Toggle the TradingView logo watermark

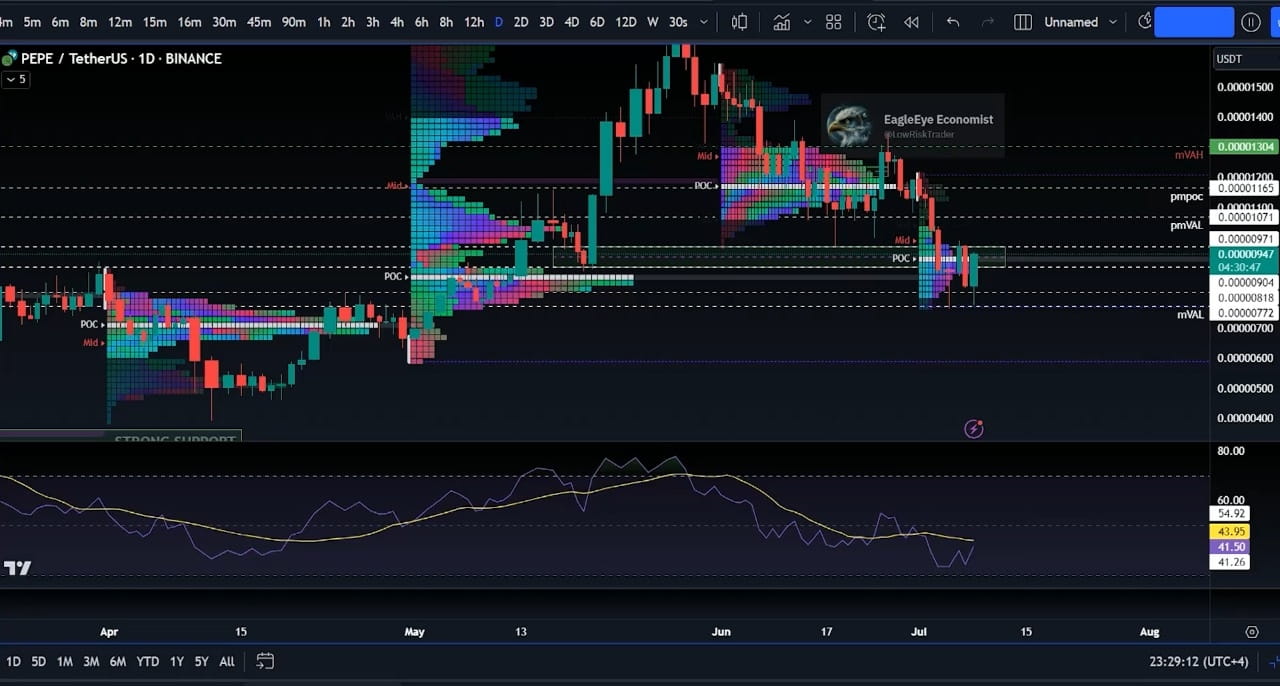coord(16,568)
